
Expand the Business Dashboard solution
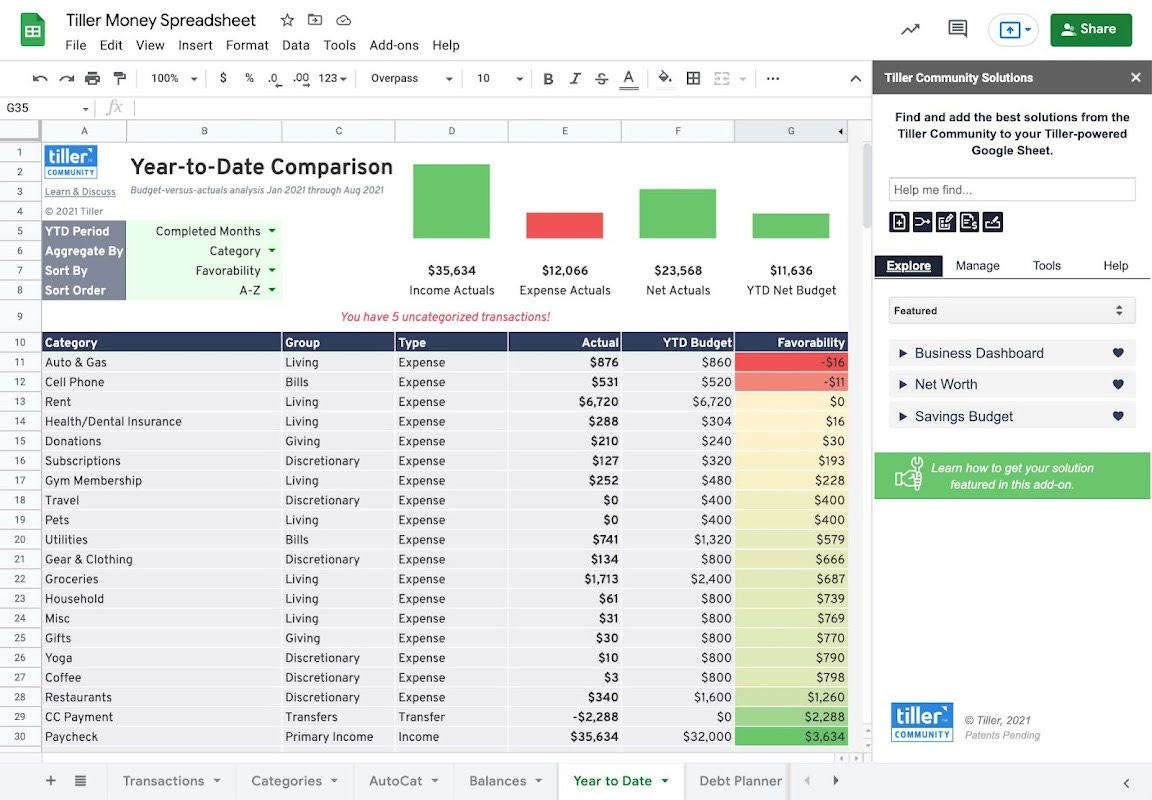point(903,353)
